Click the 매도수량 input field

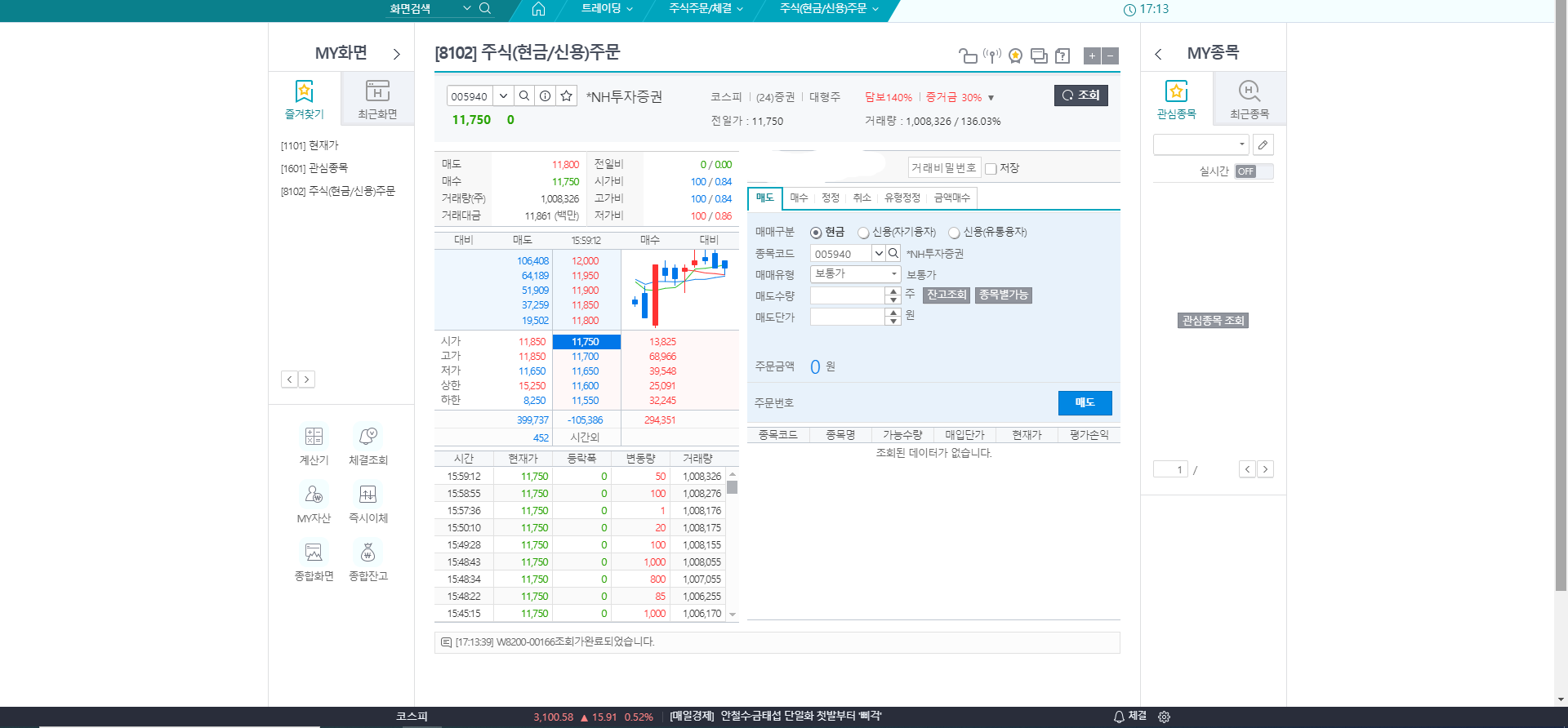pyautogui.click(x=848, y=295)
